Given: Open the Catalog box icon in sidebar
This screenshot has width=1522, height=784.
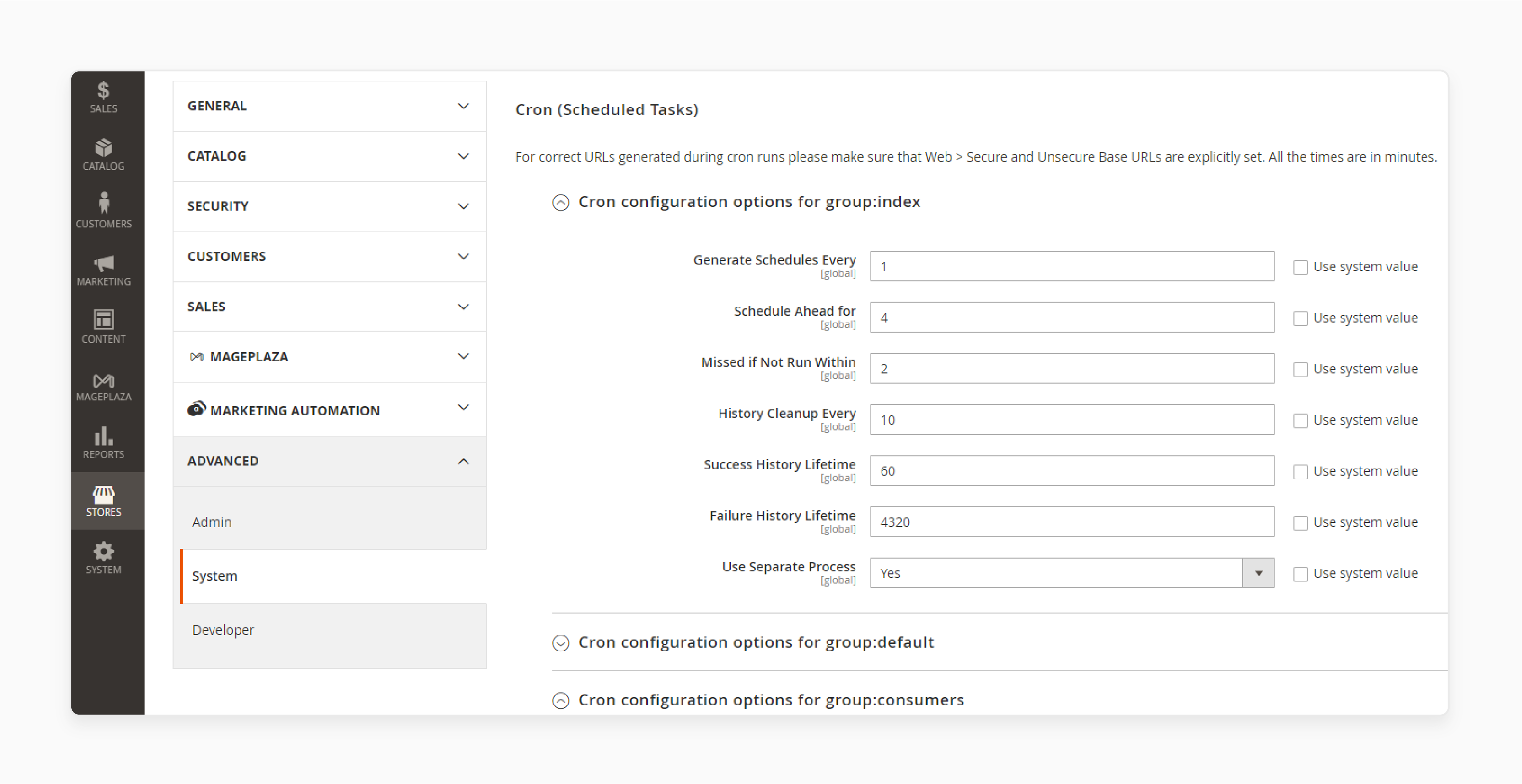Looking at the screenshot, I should pyautogui.click(x=103, y=147).
